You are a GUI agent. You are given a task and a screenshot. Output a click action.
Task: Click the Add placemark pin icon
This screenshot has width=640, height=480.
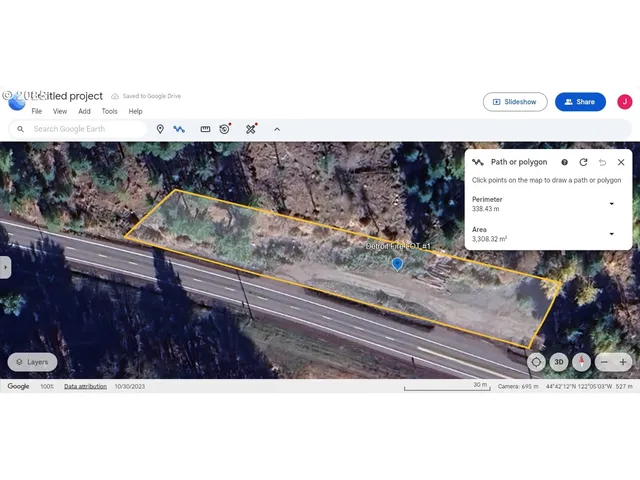(160, 129)
